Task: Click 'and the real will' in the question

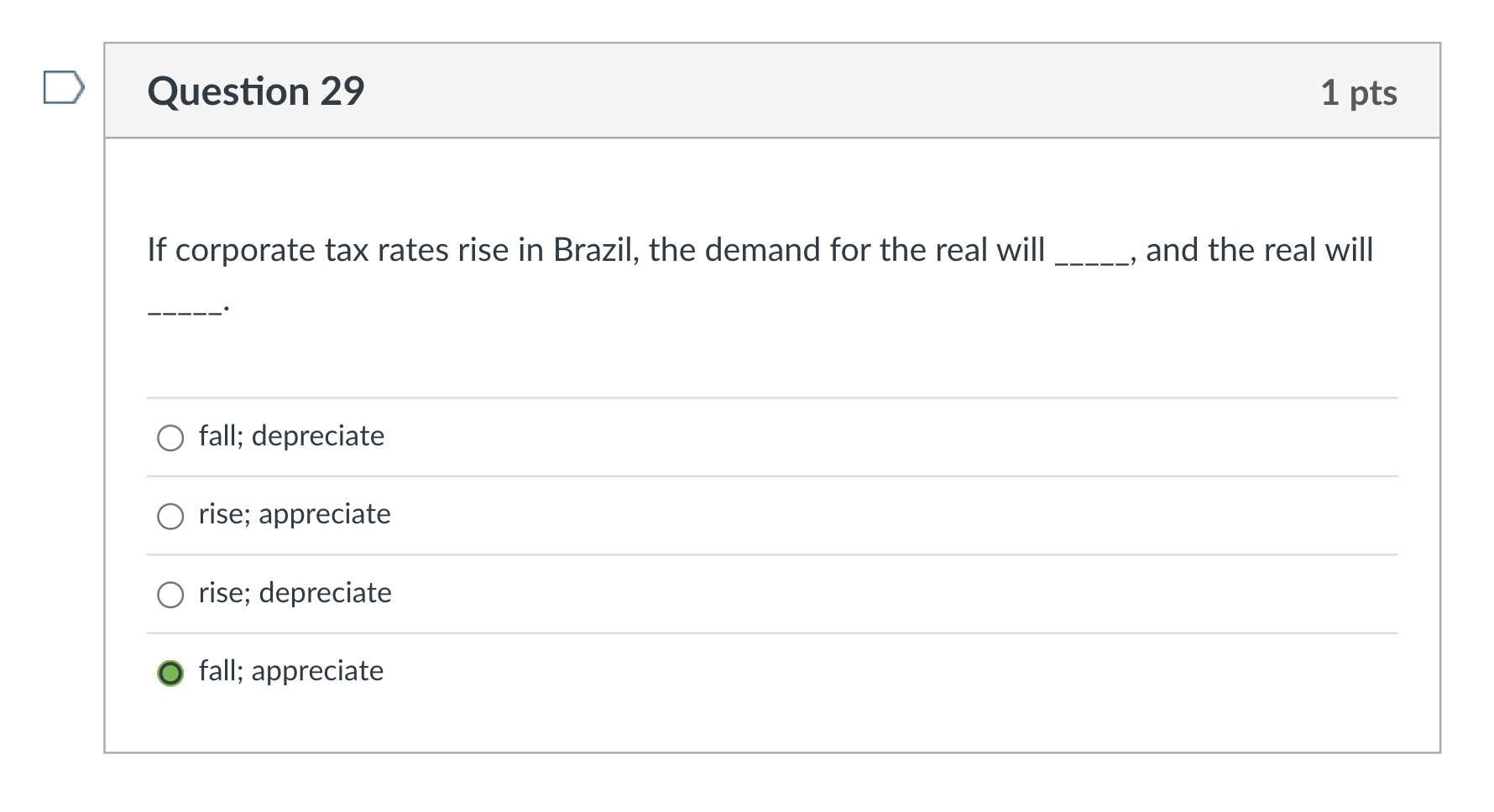Action: [1259, 250]
